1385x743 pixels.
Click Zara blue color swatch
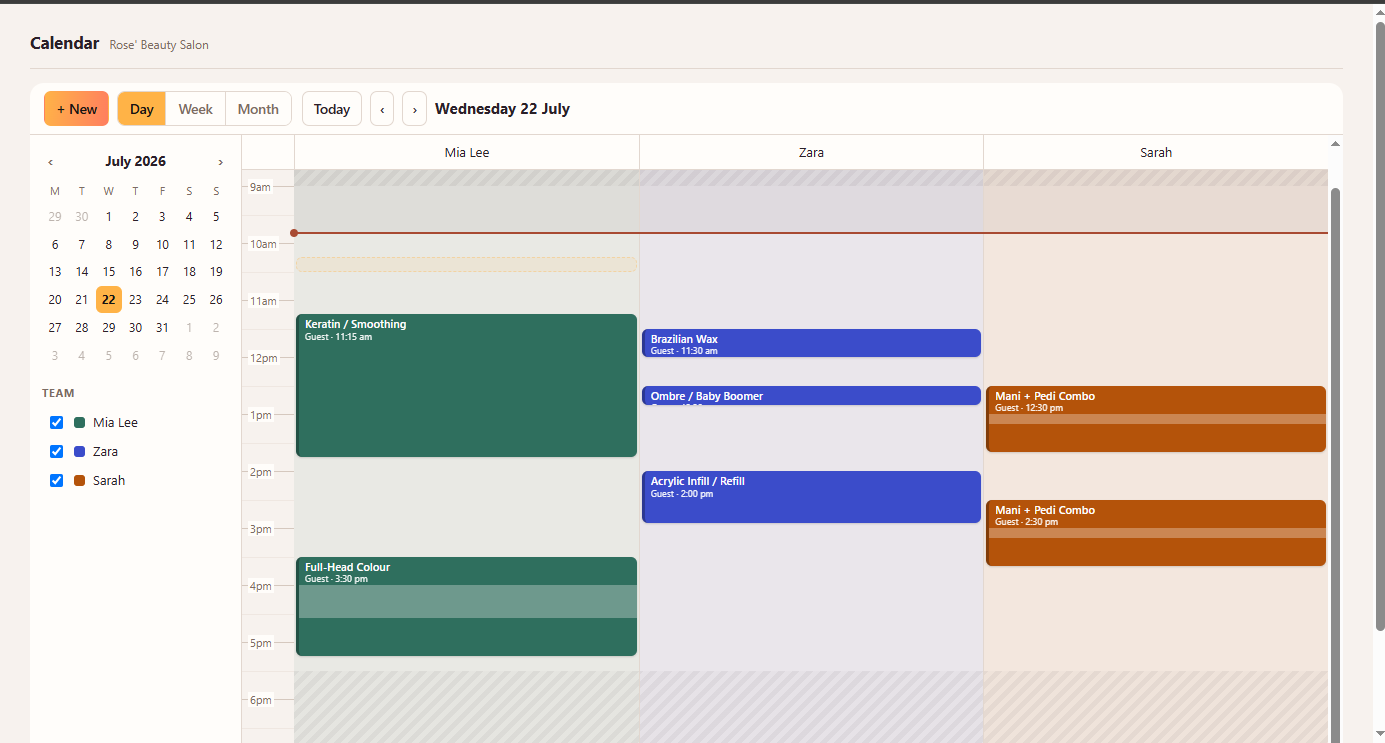click(x=79, y=451)
